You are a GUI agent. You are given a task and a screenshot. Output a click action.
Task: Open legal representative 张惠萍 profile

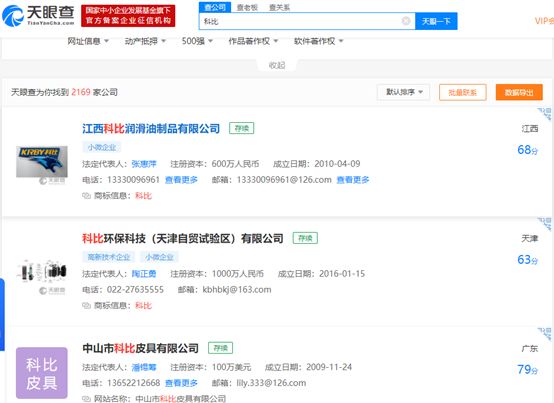[144, 164]
